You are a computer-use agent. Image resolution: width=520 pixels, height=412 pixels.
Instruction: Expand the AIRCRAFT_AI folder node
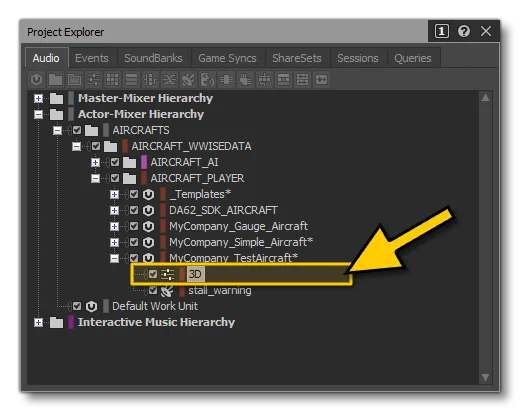tap(95, 162)
